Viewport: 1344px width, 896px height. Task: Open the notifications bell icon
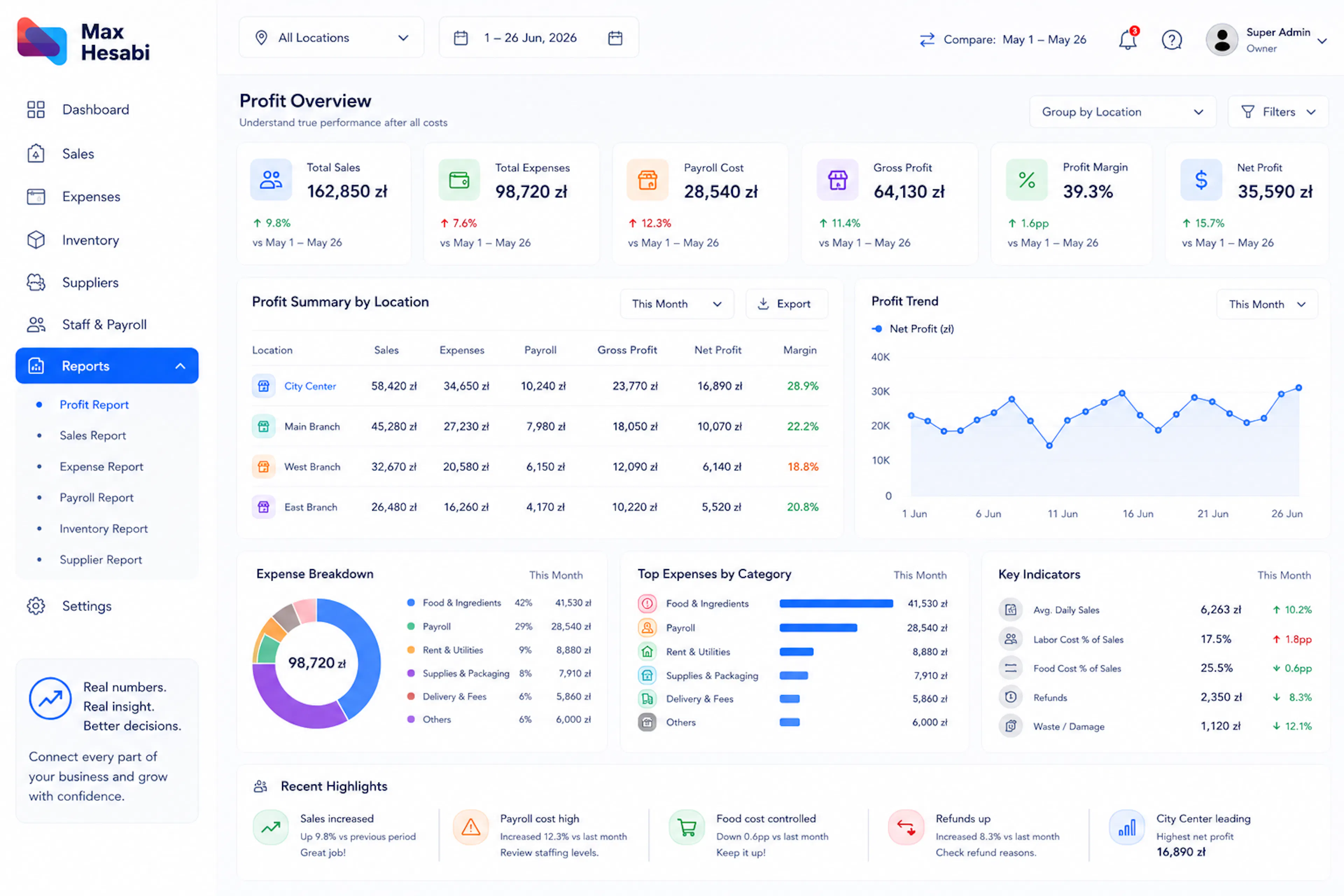pyautogui.click(x=1127, y=40)
